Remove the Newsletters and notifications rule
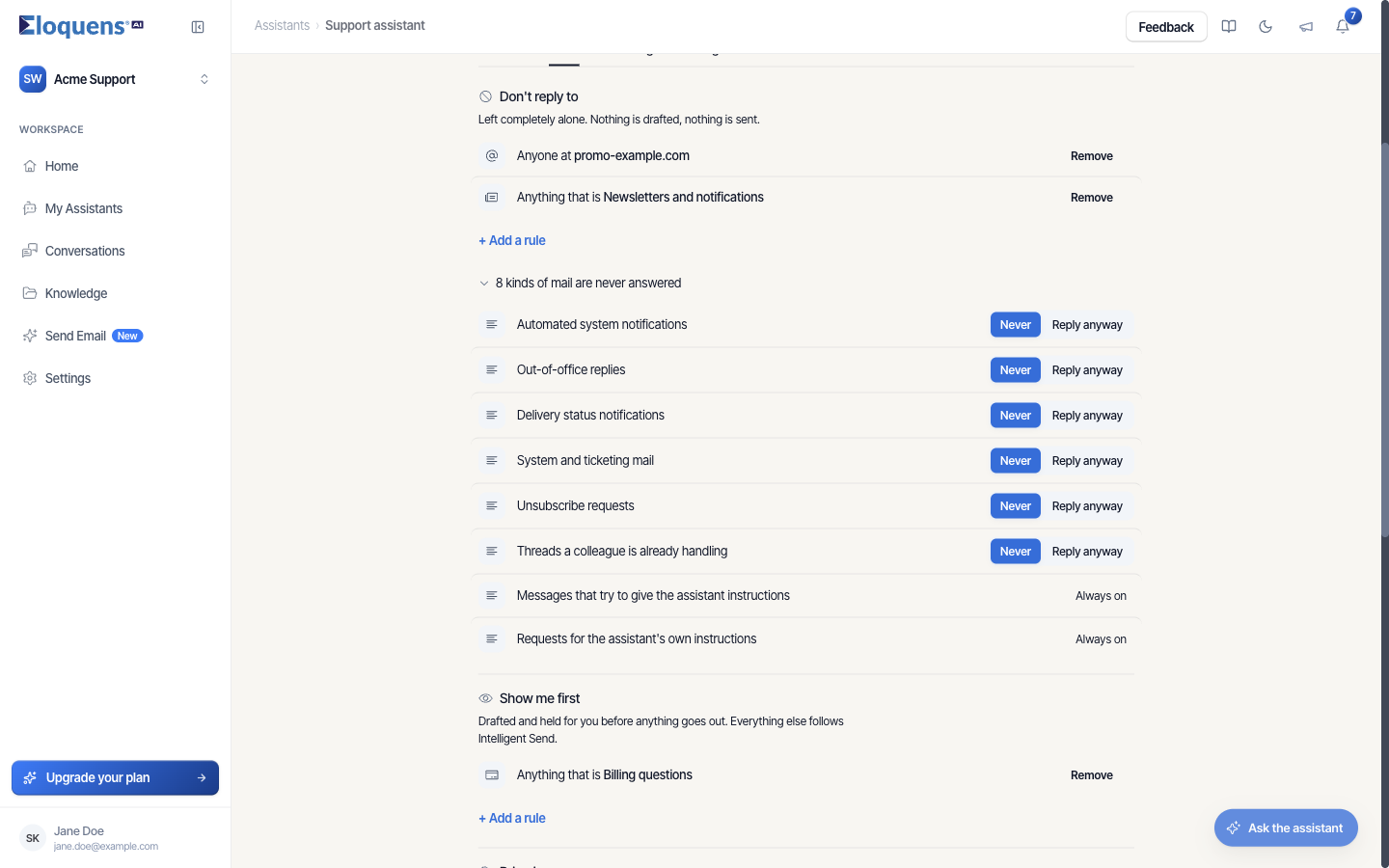The height and width of the screenshot is (868, 1389). click(1092, 198)
